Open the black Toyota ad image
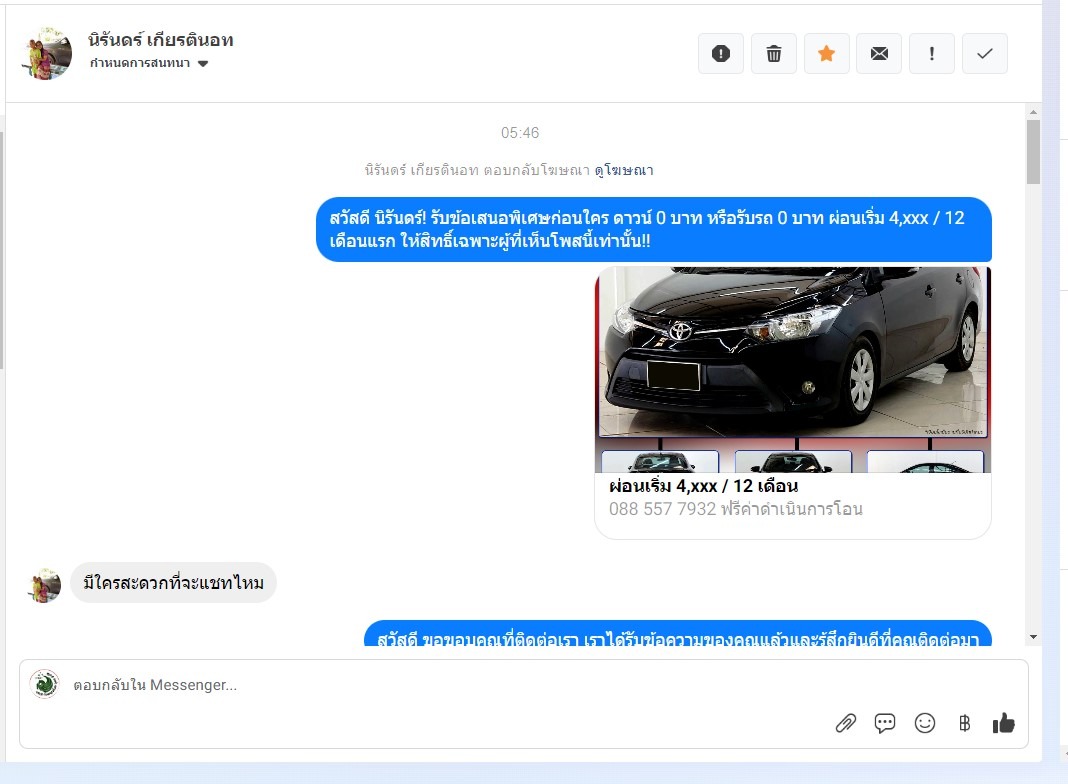Image resolution: width=1068 pixels, height=784 pixels. coord(792,352)
